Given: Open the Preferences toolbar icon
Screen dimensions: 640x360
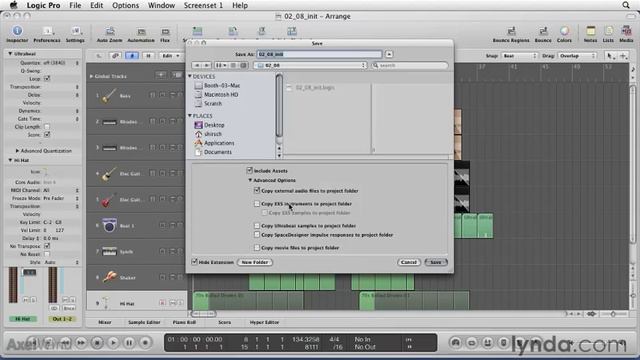Looking at the screenshot, I should click(47, 31).
